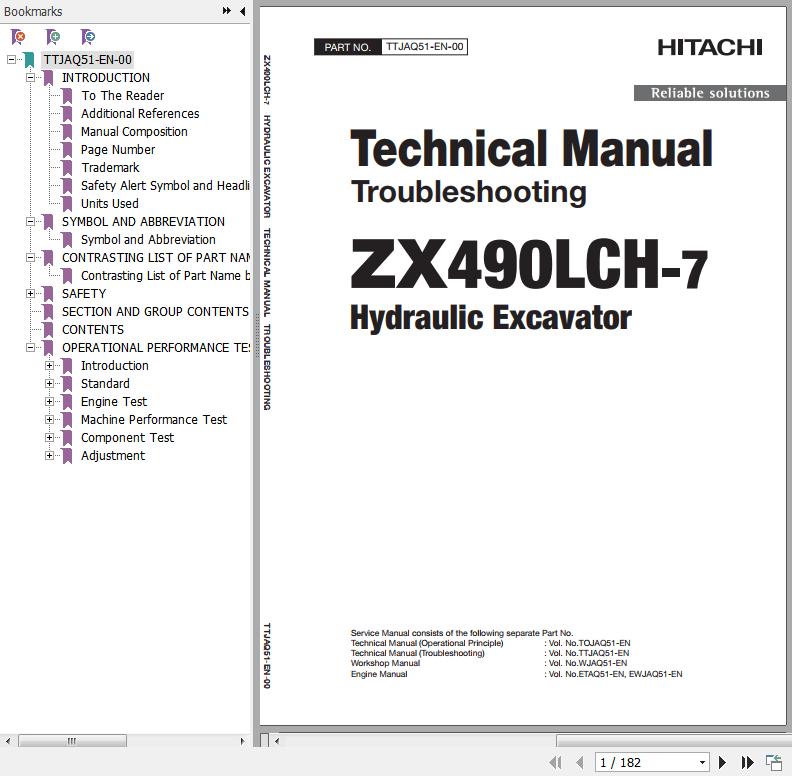Expand all bookmarks double-arrow icon
Viewport: 792px width, 776px height.
227,11
